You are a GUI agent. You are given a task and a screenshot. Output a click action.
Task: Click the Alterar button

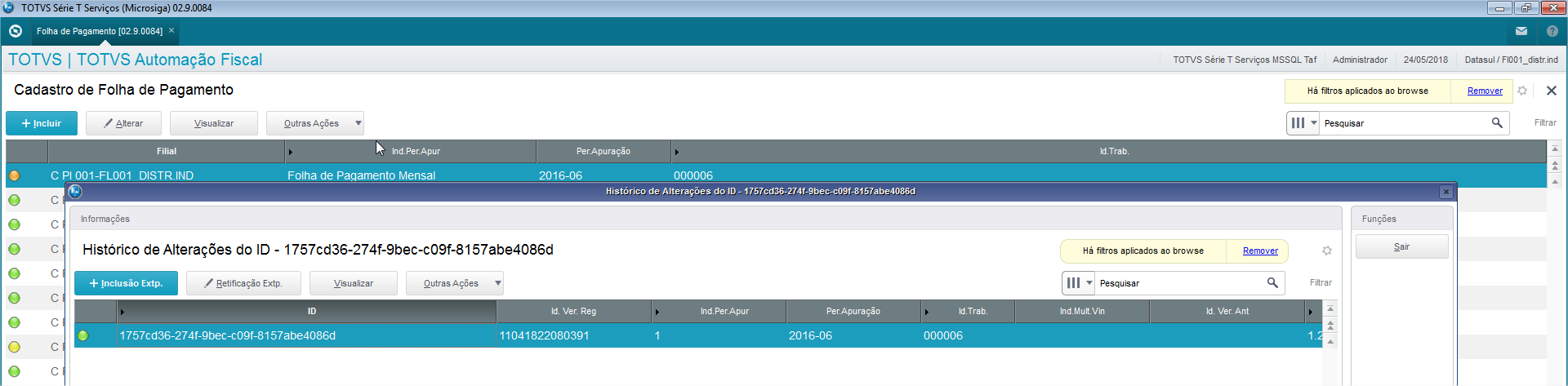tap(123, 123)
